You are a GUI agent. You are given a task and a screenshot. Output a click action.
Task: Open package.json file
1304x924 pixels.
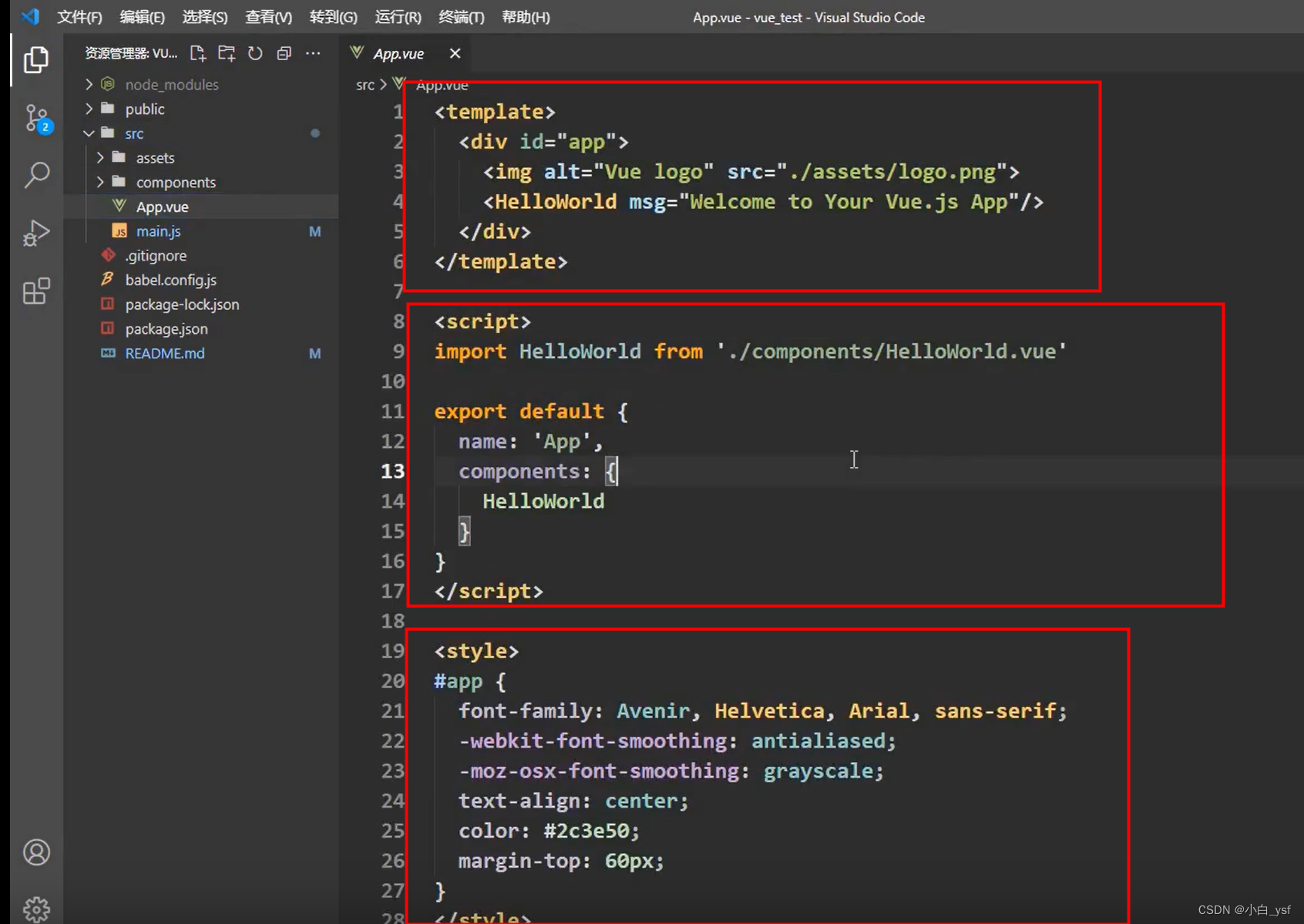click(x=201, y=328)
